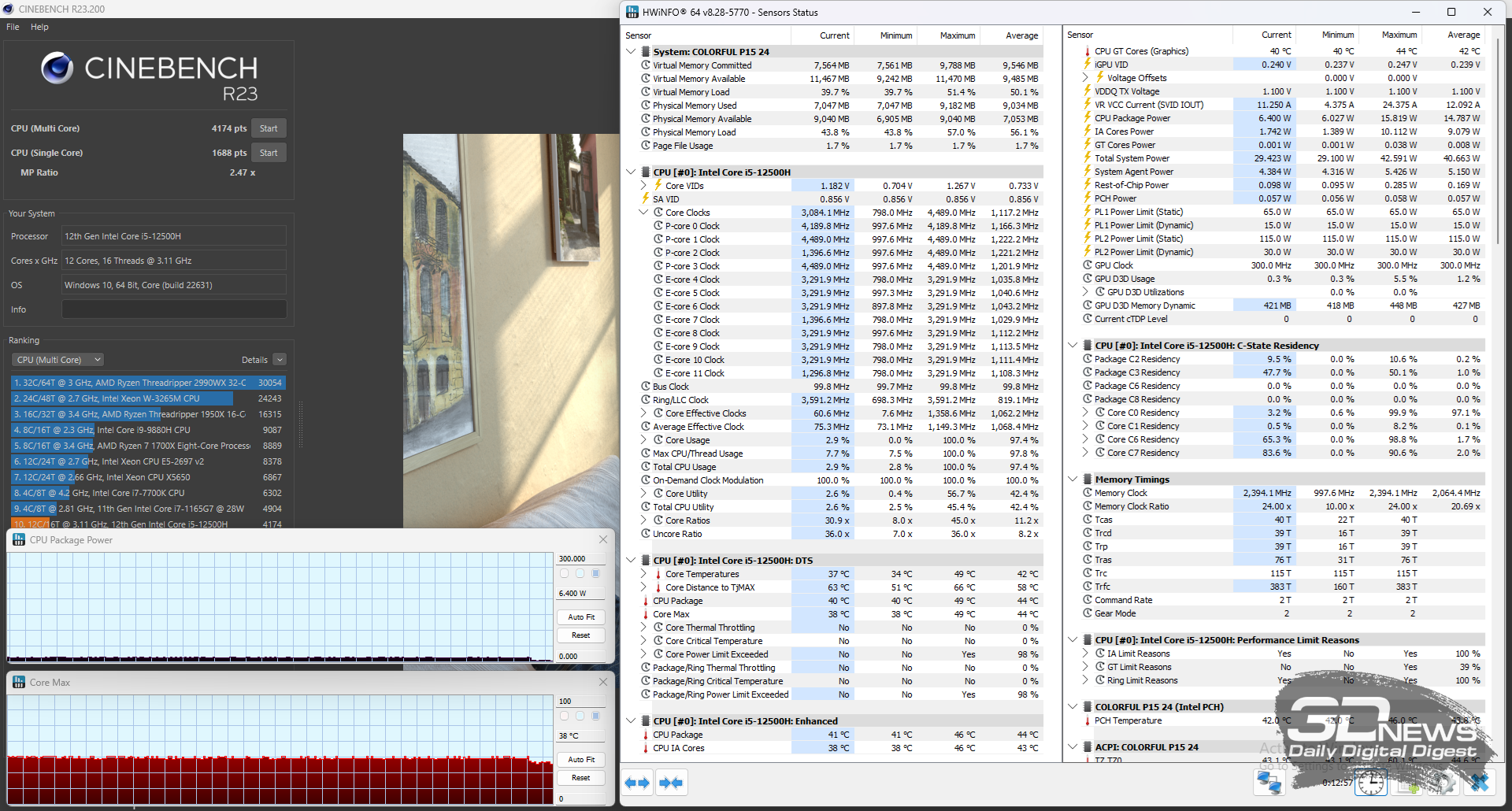Collapse the Core Clocks tree row
This screenshot has height=811, width=1512.
(643, 213)
